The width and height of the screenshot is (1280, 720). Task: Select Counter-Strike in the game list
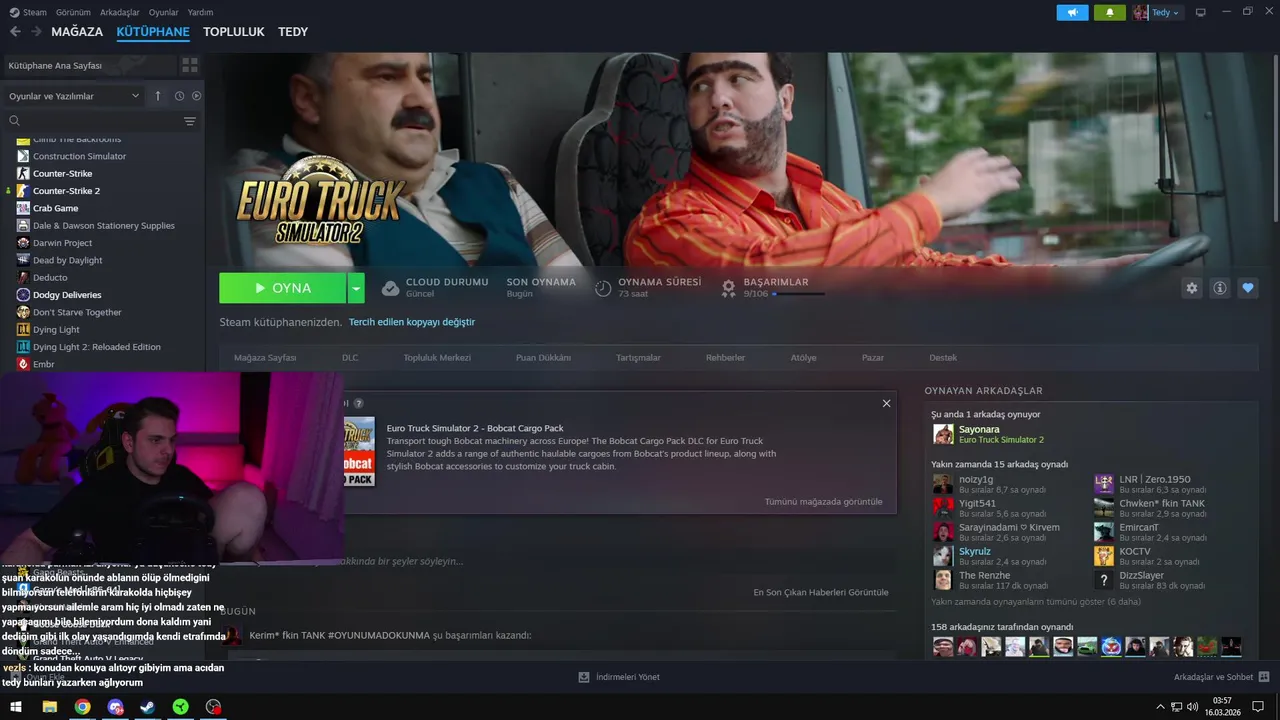click(62, 173)
